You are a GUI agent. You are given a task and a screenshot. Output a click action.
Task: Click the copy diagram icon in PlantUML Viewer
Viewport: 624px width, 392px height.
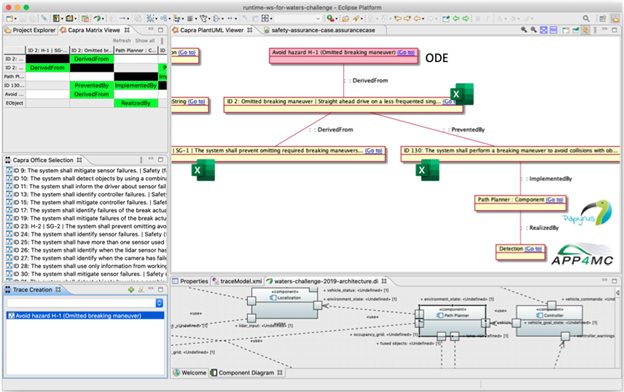(566, 30)
